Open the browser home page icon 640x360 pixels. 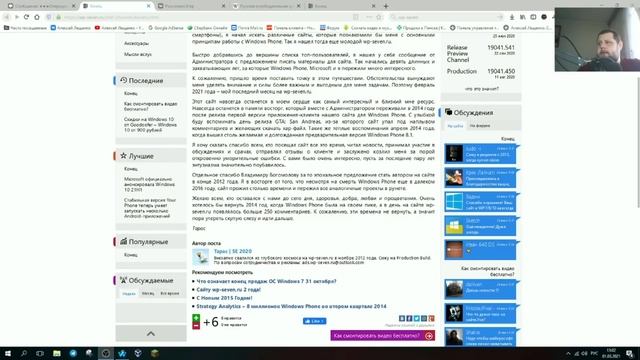click(37, 17)
